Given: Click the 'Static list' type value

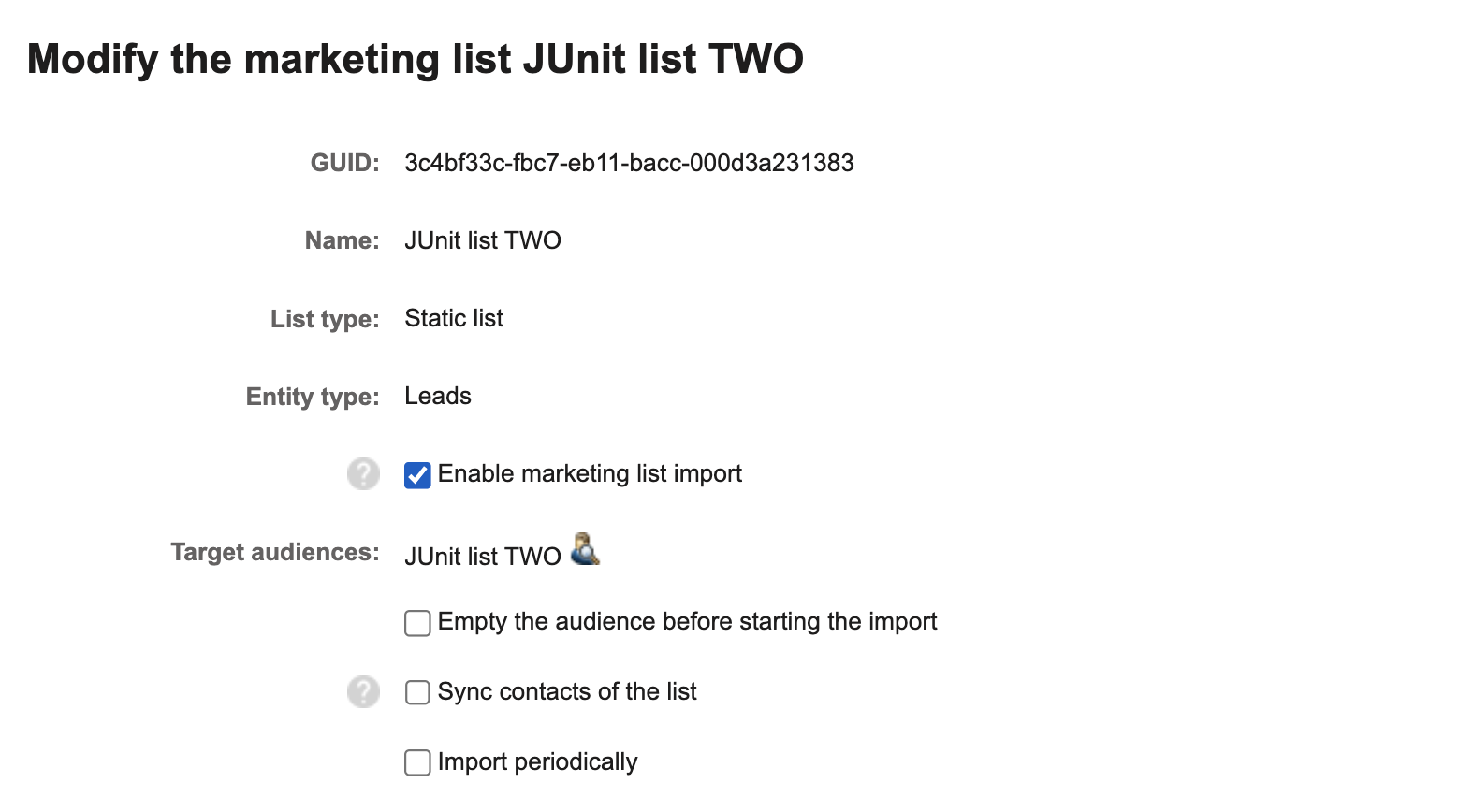Looking at the screenshot, I should coord(454,319).
